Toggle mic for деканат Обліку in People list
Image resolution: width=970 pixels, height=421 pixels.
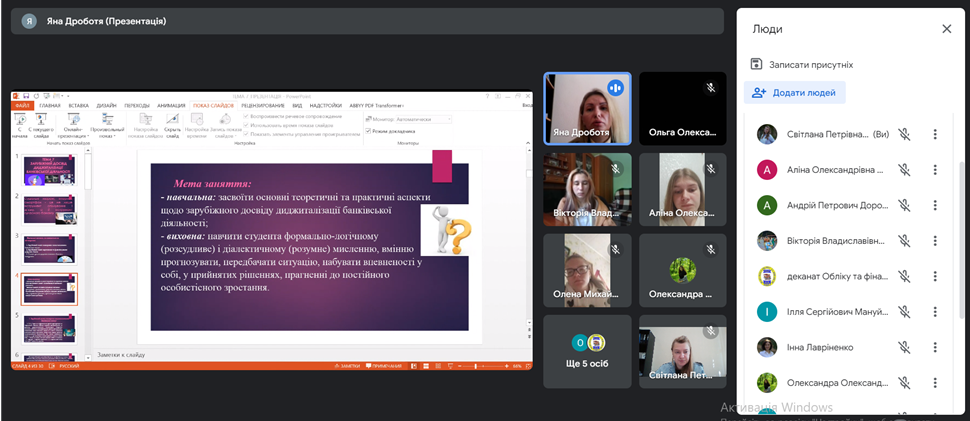click(904, 276)
